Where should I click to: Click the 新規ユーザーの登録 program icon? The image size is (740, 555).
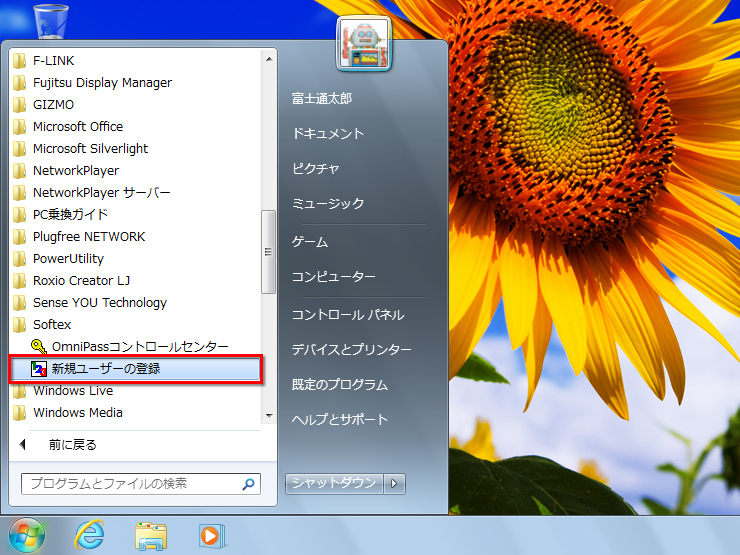pos(39,369)
